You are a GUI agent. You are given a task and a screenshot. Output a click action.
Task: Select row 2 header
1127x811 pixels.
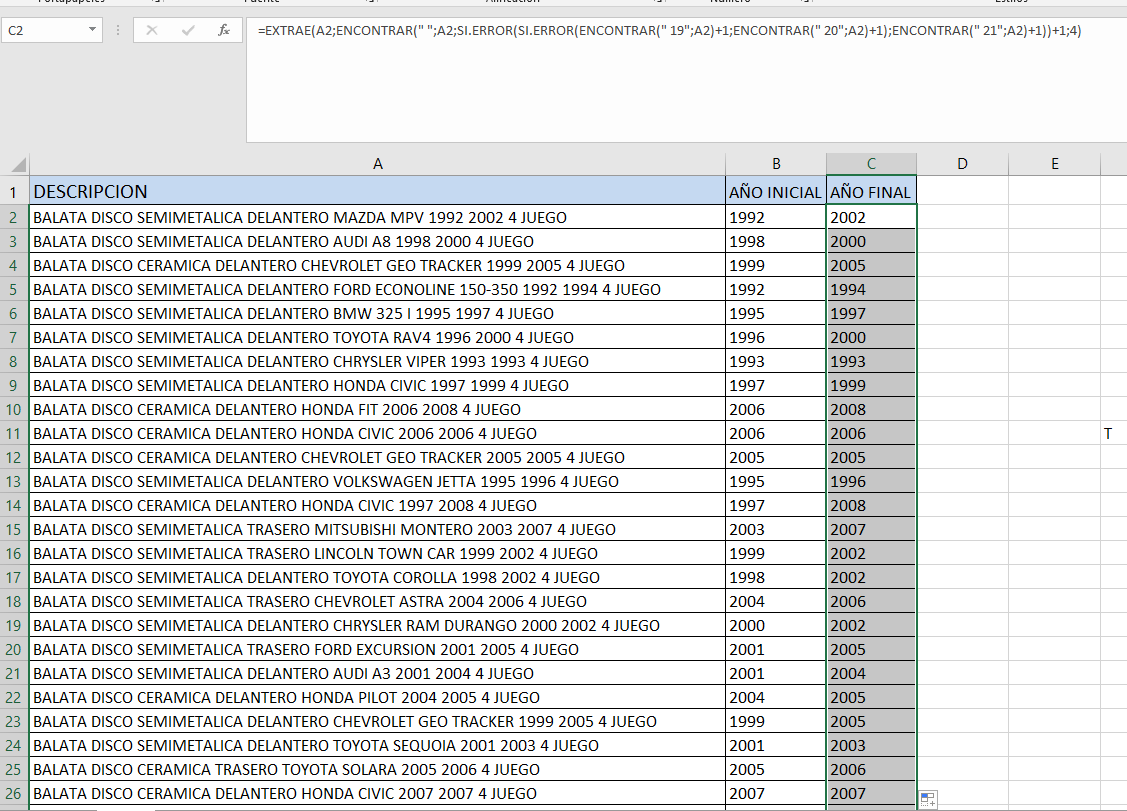pyautogui.click(x=14, y=217)
